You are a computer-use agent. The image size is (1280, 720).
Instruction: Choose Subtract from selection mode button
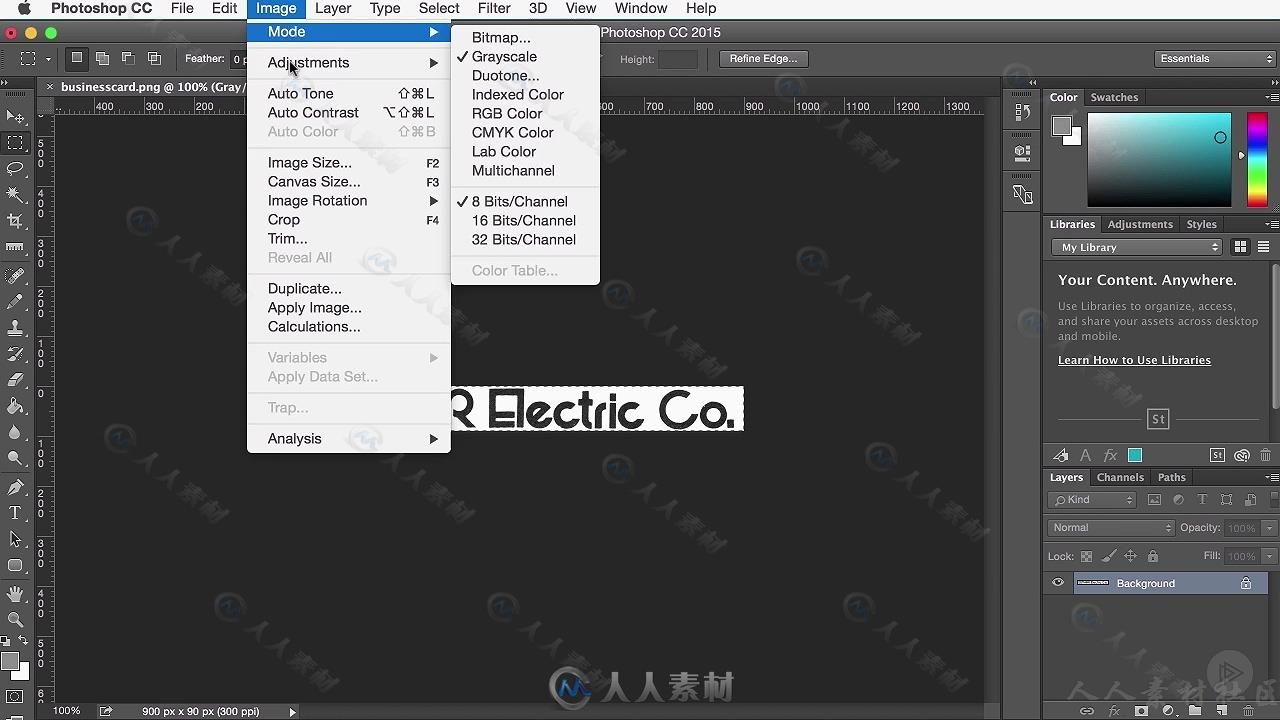[x=128, y=59]
